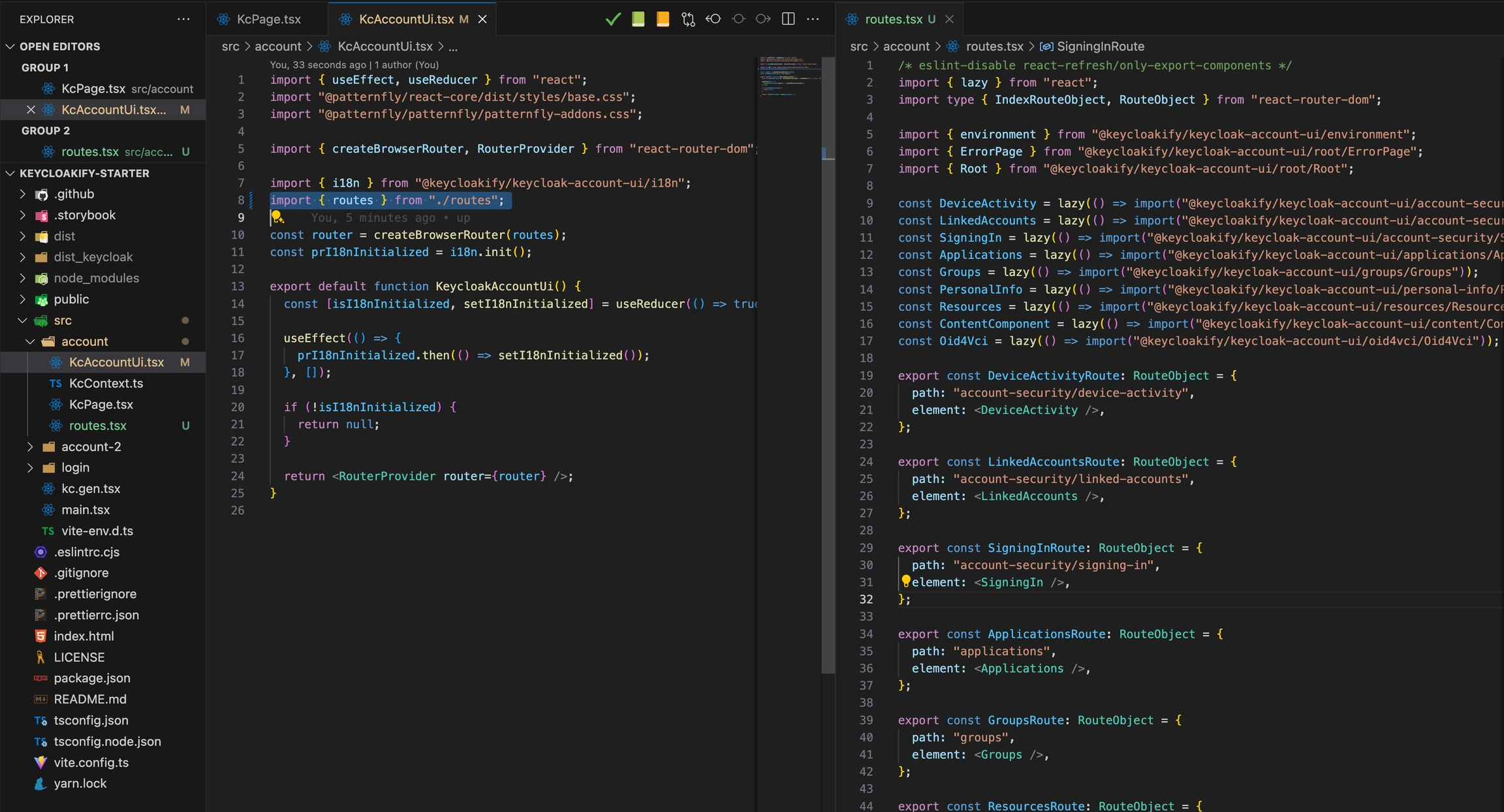Switch to the KcPage.tsx tab
The height and width of the screenshot is (812, 1504).
268,19
